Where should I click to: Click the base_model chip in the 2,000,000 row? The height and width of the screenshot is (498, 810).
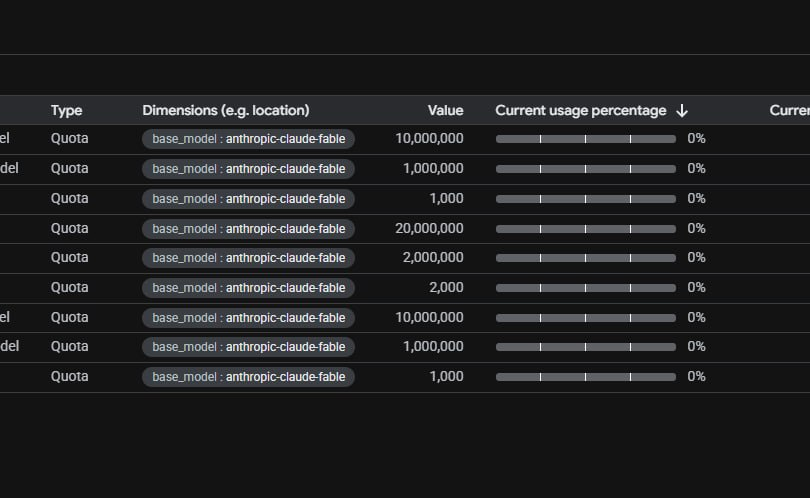[248, 258]
